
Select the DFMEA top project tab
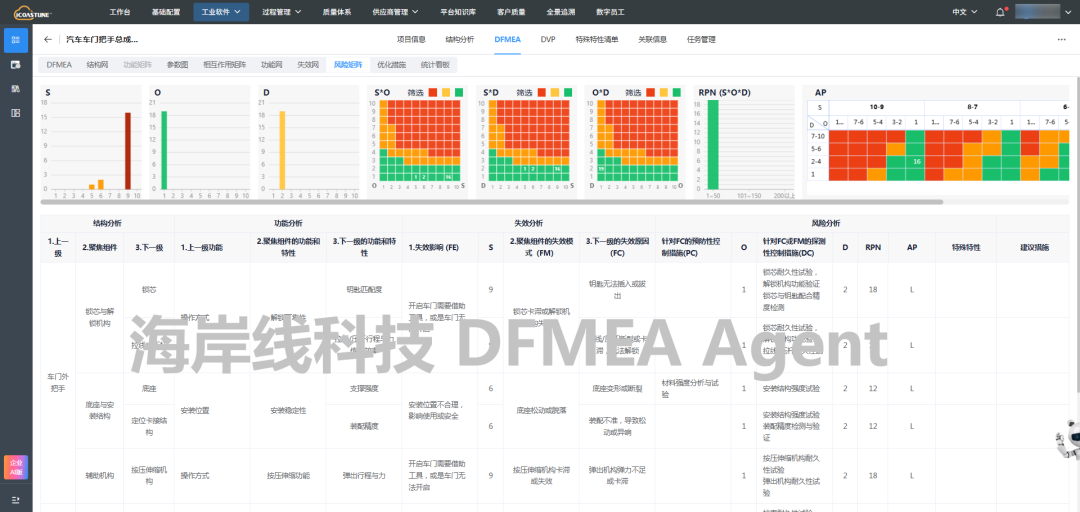coord(508,40)
